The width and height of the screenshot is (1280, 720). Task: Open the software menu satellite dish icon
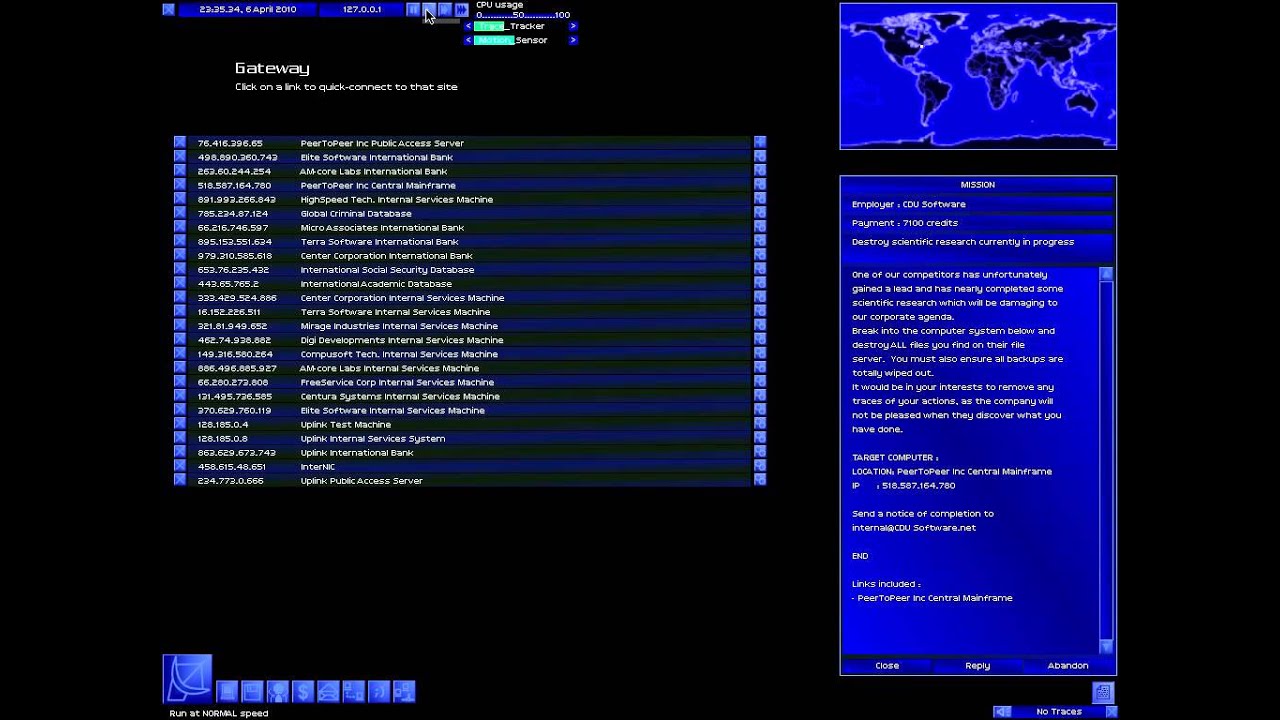187,679
